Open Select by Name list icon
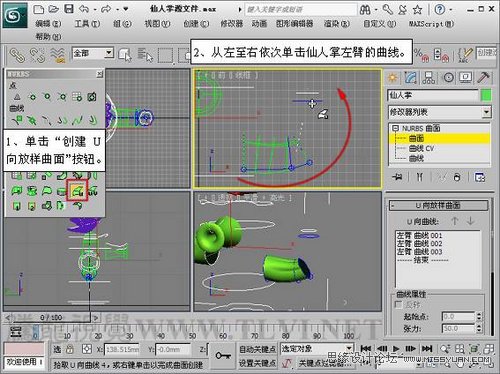Image resolution: width=500 pixels, height=374 pixels. [x=145, y=55]
